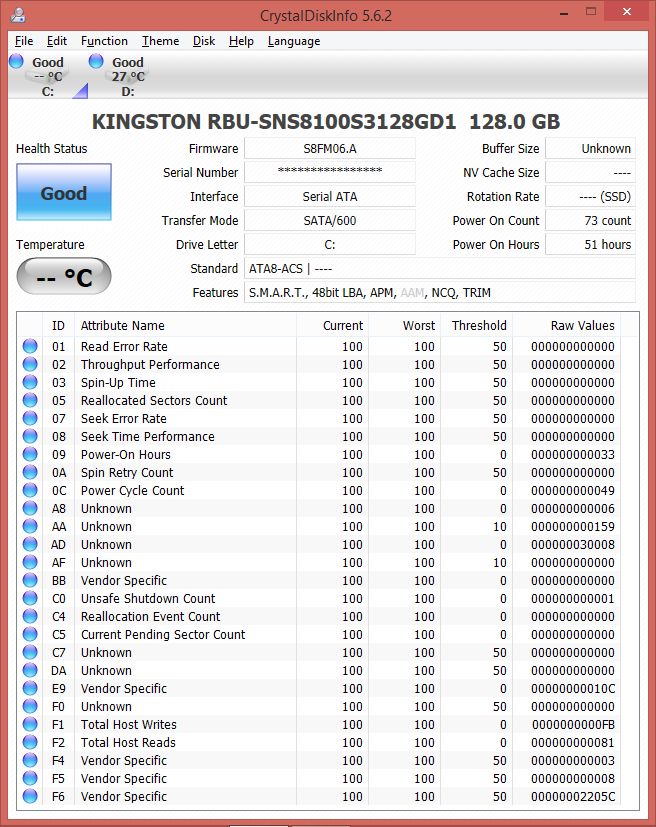Click status orb for Read Error Rate
The width and height of the screenshot is (656, 827).
(30, 346)
